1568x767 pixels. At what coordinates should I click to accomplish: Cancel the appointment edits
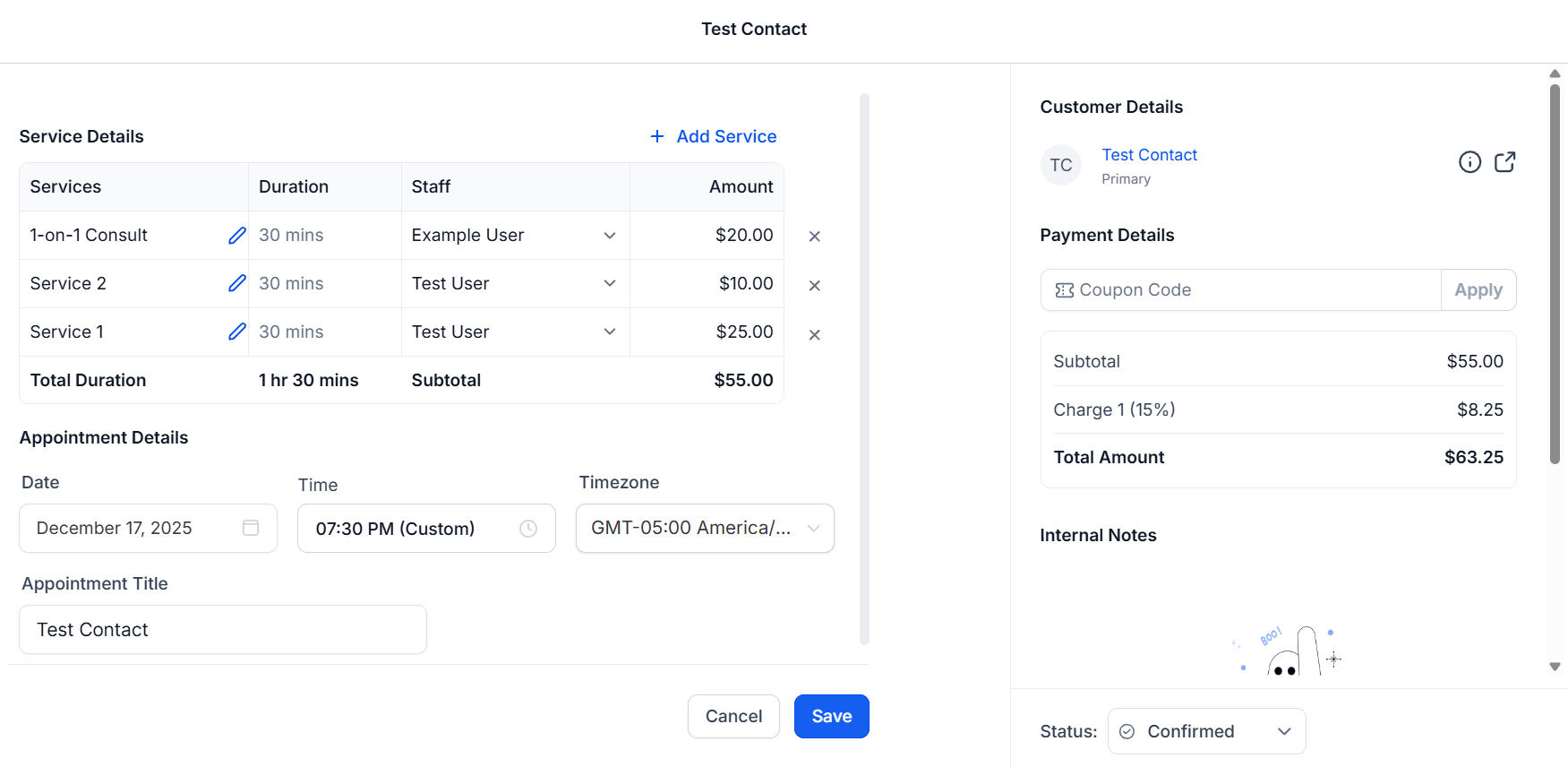(733, 717)
